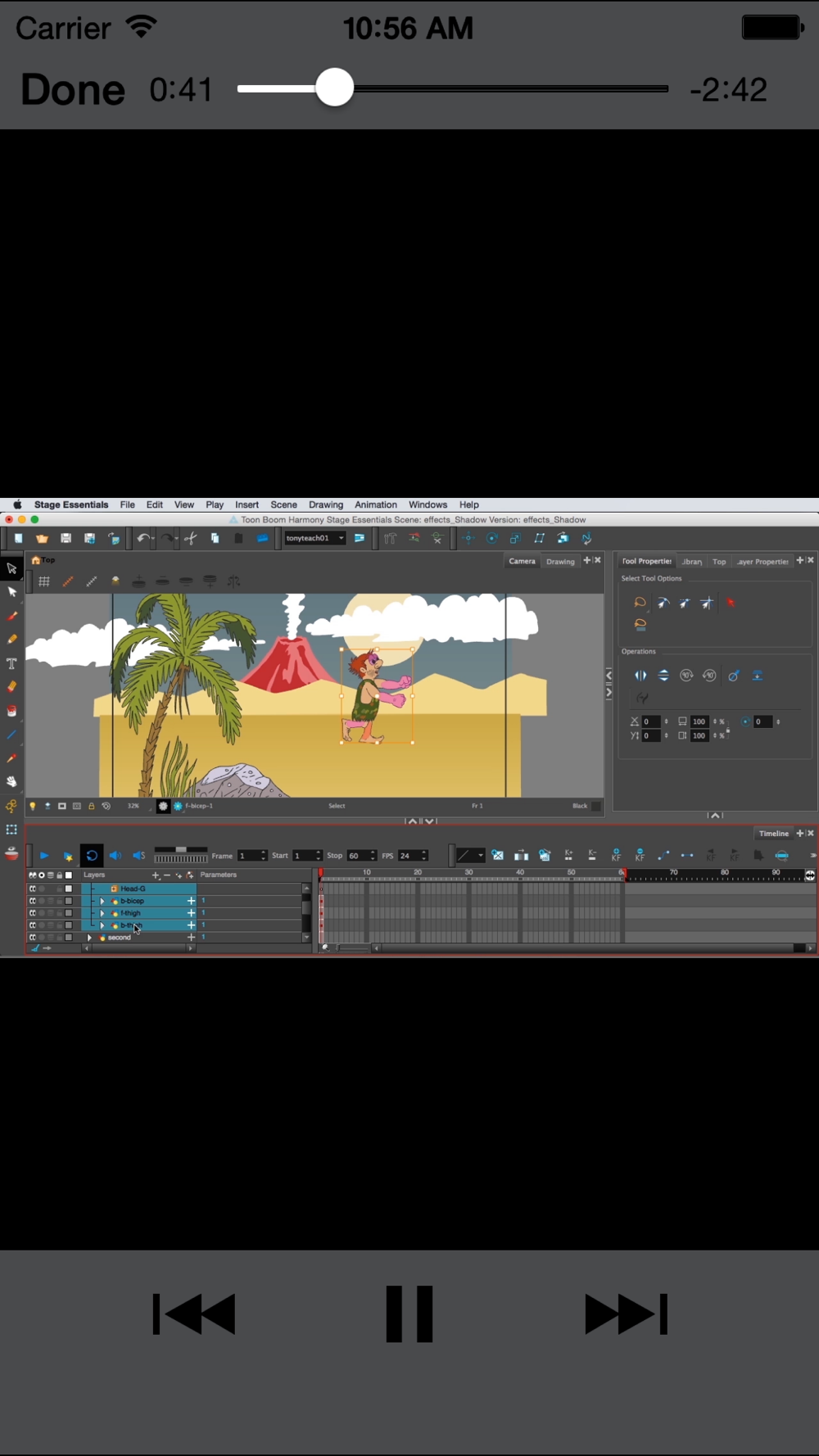Click the Stop frame 60 field
The height and width of the screenshot is (1456, 819).
[x=357, y=856]
